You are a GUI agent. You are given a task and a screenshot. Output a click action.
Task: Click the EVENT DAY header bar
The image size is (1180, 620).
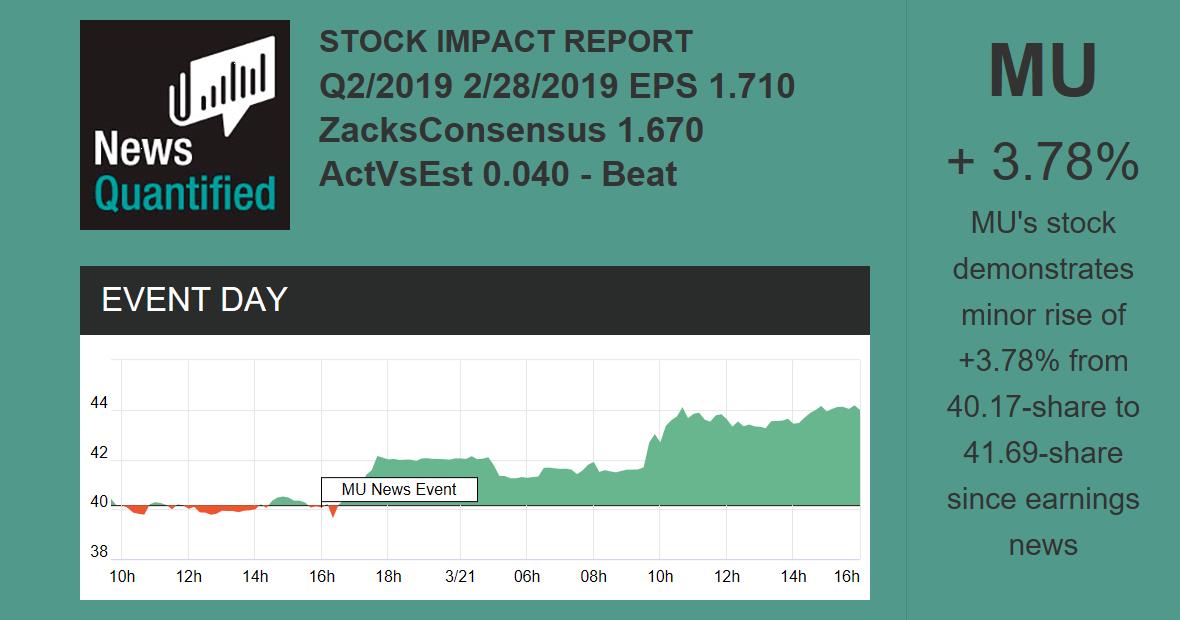pyautogui.click(x=475, y=300)
